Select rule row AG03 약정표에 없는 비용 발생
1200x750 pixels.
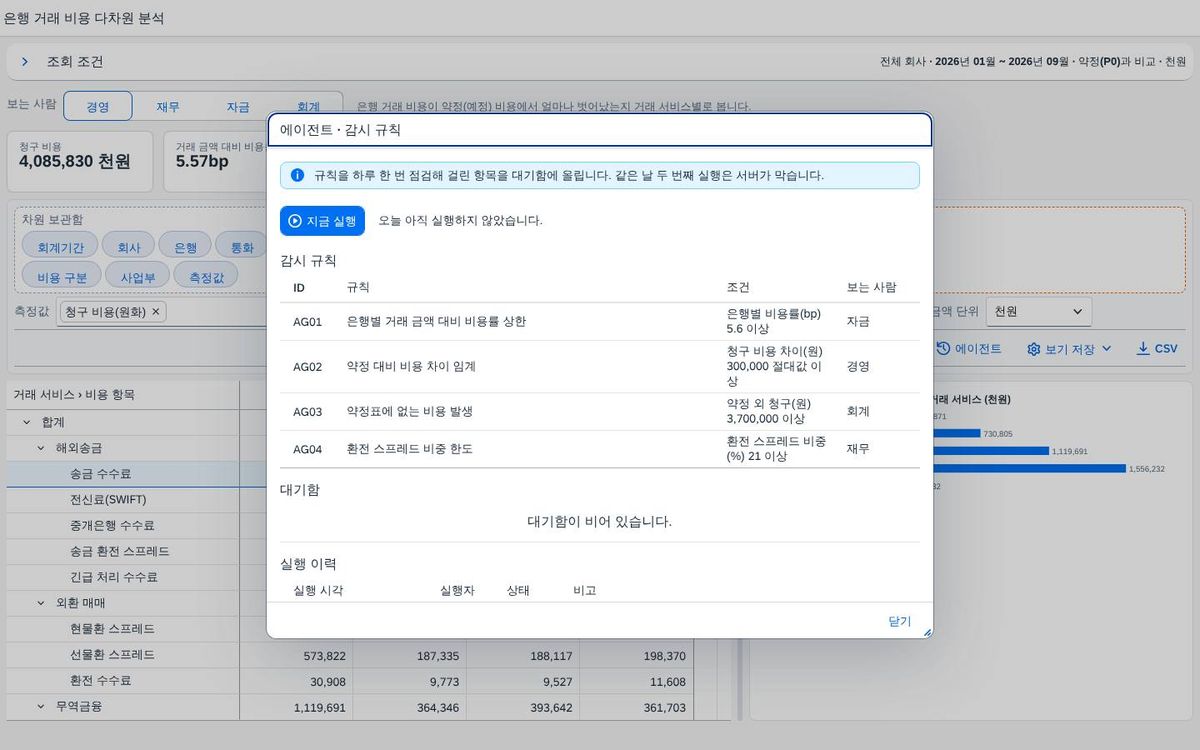(600, 412)
